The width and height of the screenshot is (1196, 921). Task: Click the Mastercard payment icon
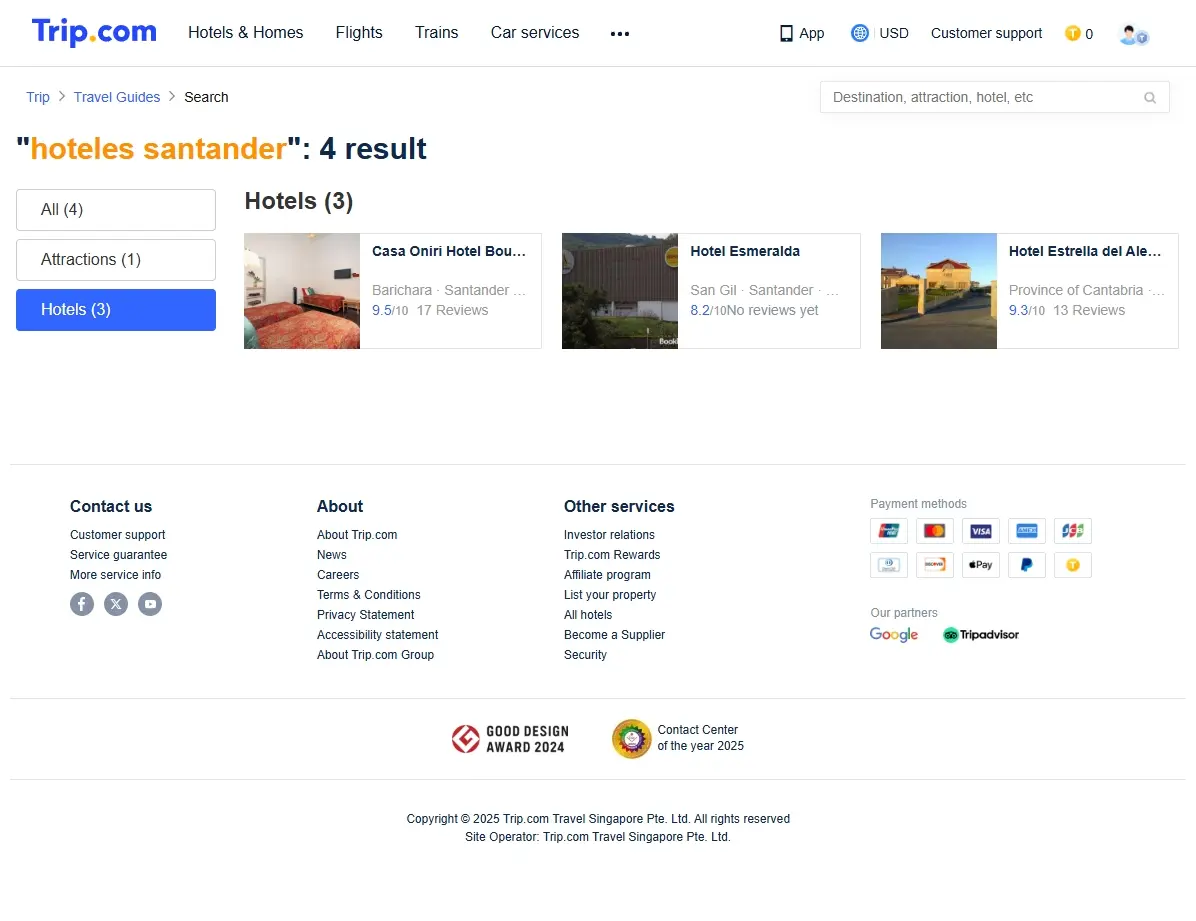934,530
